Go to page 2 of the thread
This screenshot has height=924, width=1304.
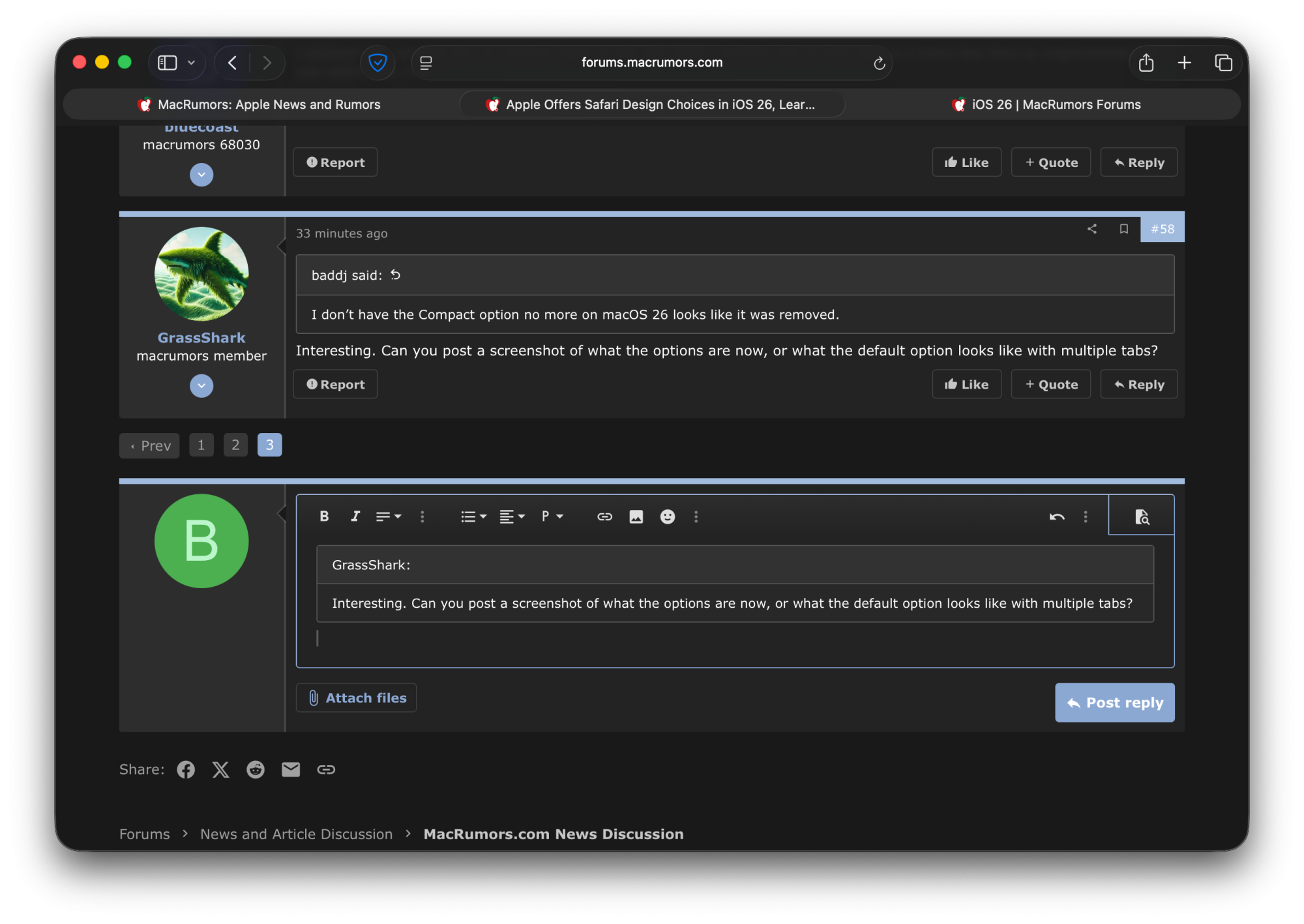235,445
